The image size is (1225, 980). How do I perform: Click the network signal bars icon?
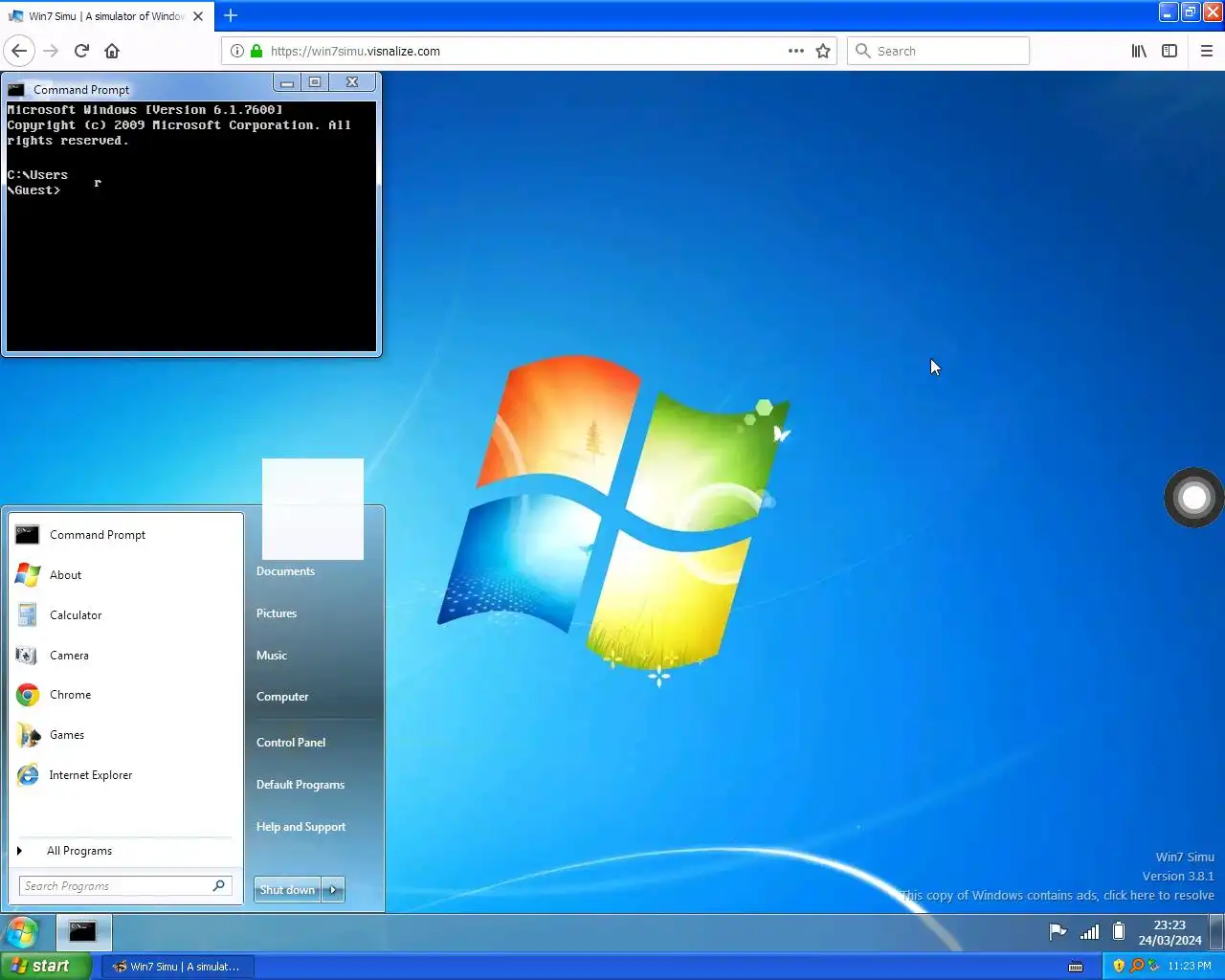1089,932
